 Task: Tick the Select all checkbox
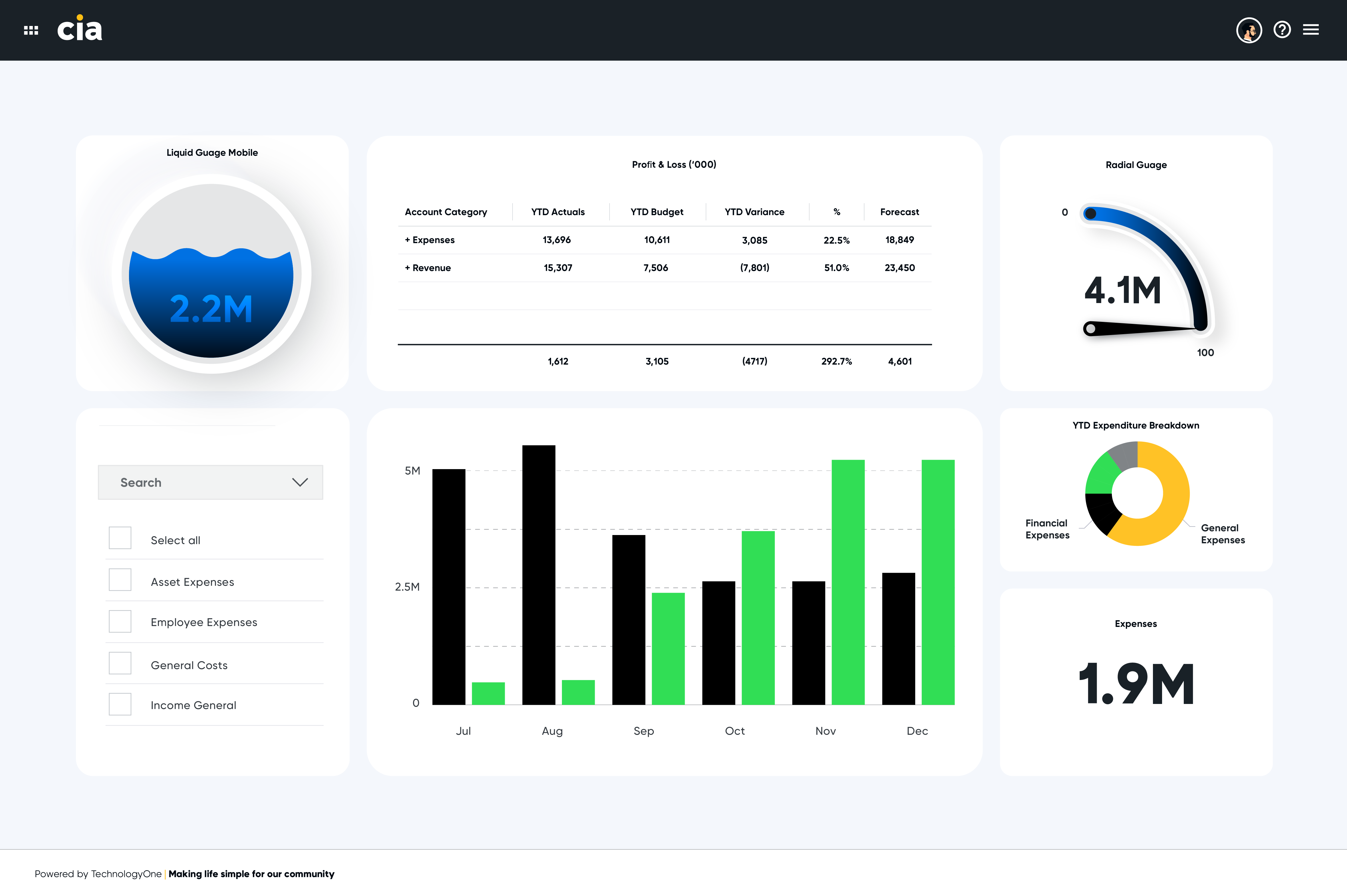click(120, 538)
